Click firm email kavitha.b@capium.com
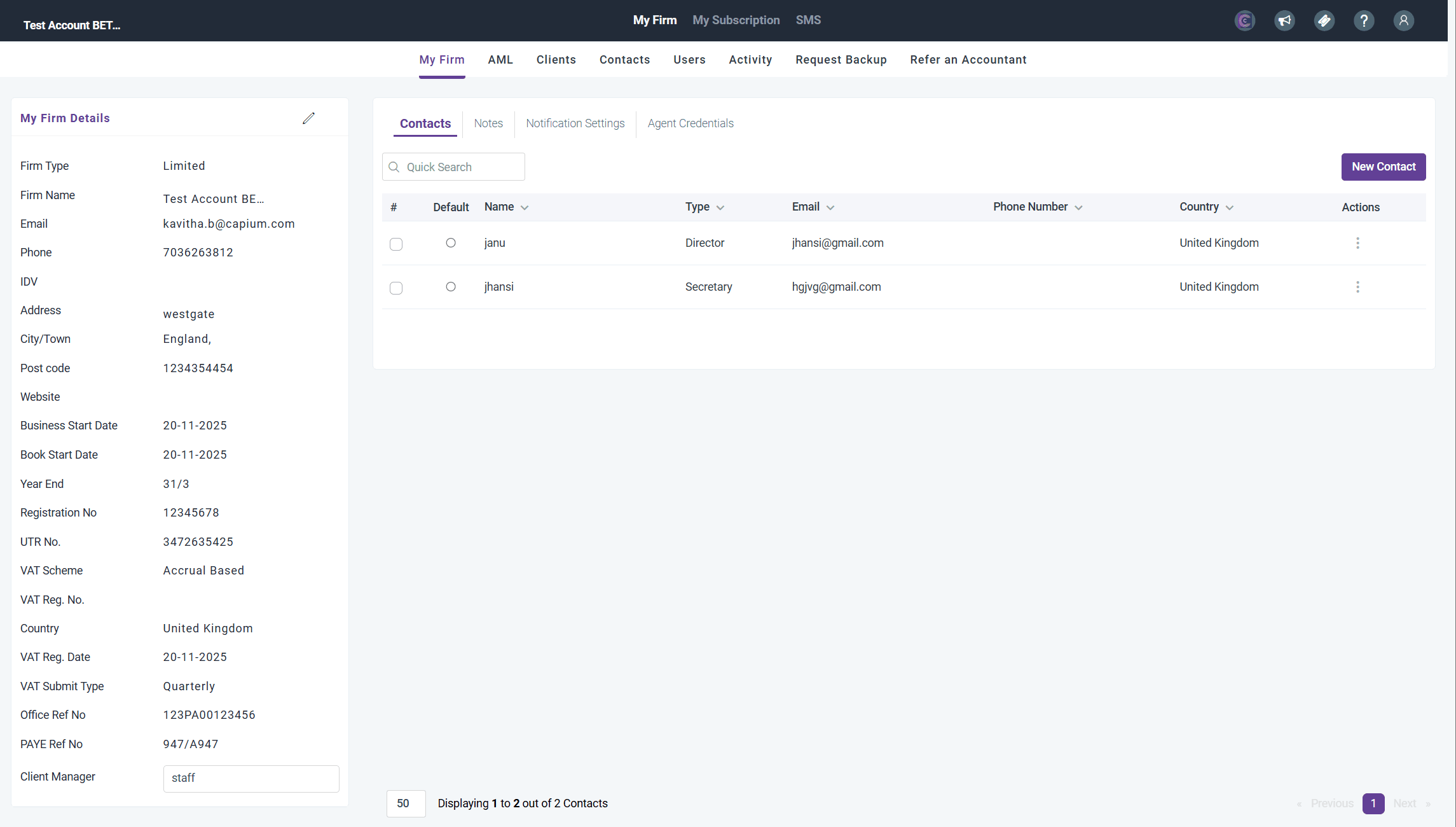This screenshot has width=1456, height=827. click(x=229, y=224)
